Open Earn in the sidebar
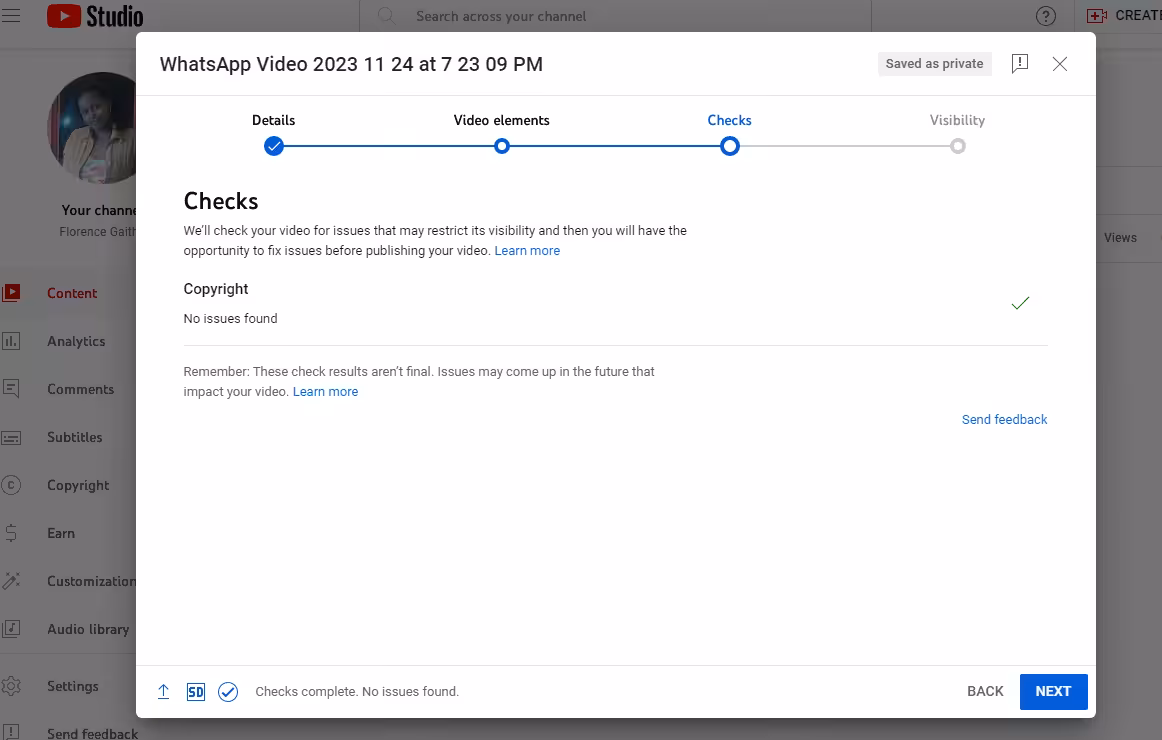Viewport: 1162px width, 740px height. [61, 533]
